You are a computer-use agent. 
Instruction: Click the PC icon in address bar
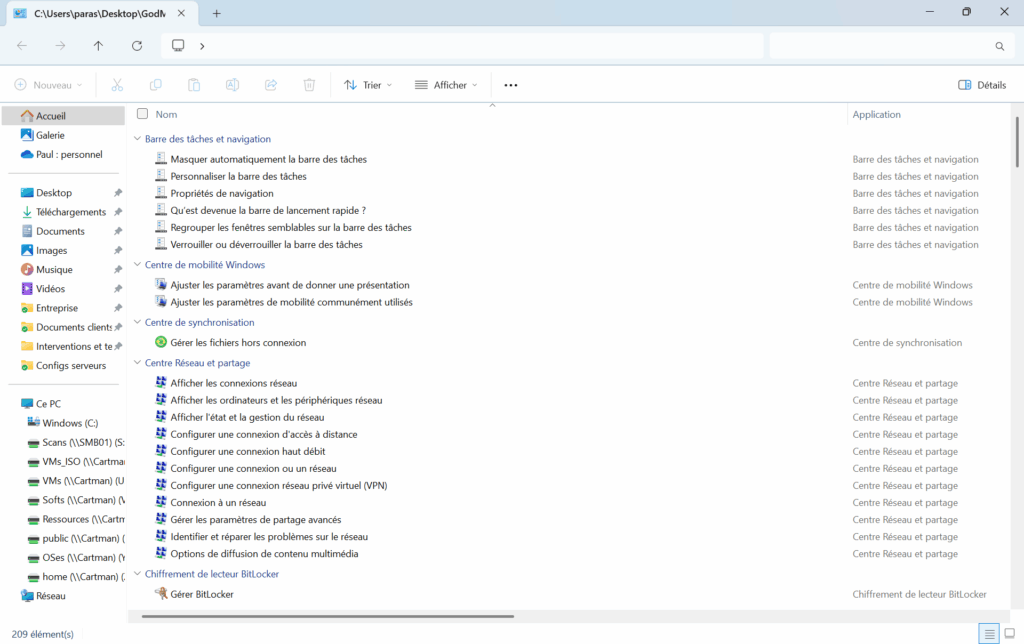click(x=178, y=46)
